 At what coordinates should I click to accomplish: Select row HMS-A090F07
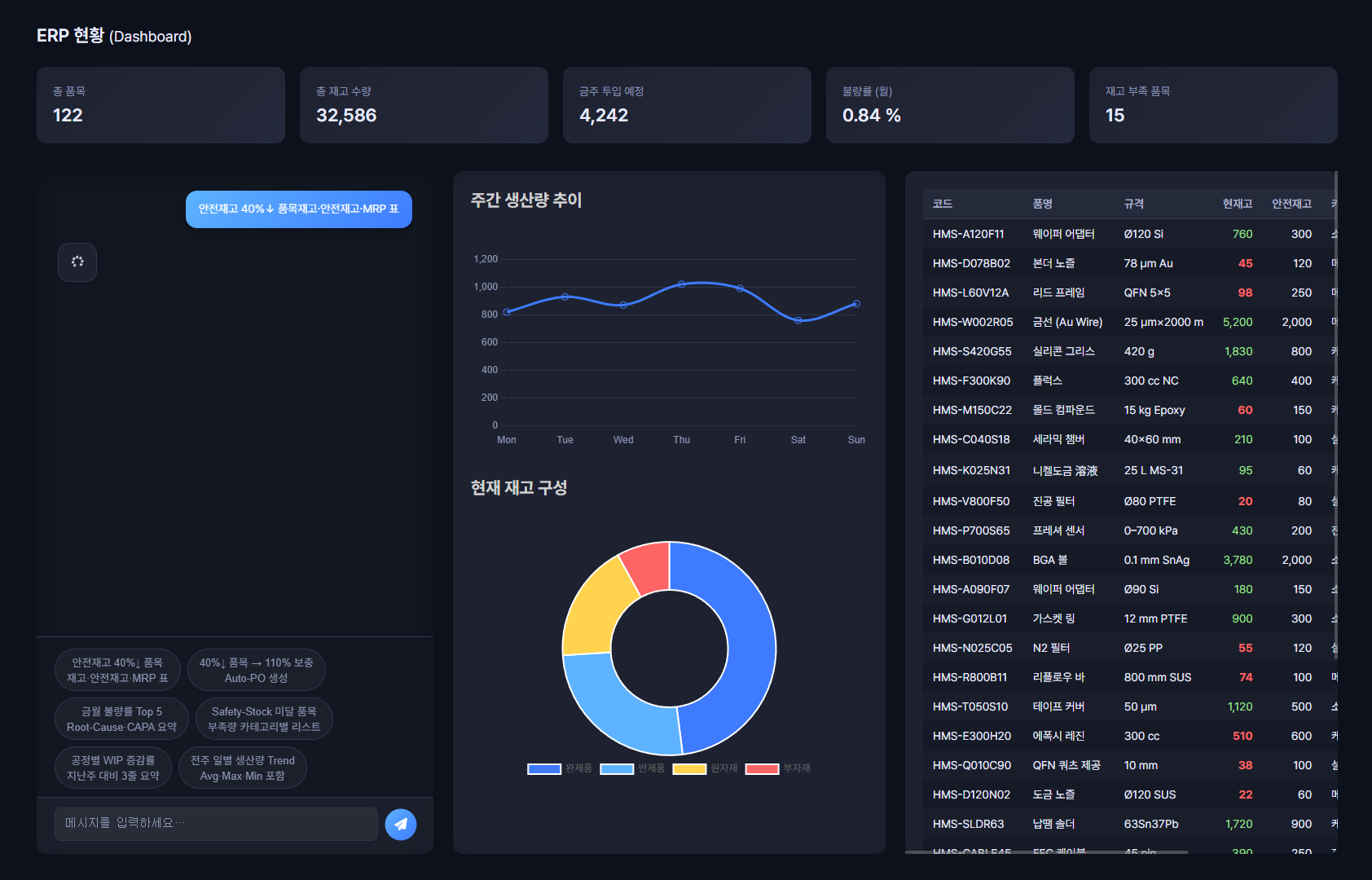1129,589
